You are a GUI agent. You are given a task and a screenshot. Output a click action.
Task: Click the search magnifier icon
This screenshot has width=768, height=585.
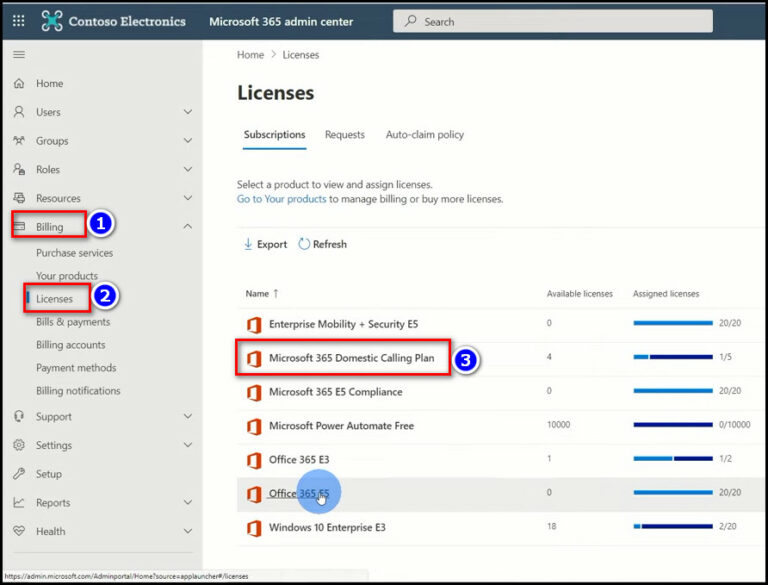pos(411,21)
